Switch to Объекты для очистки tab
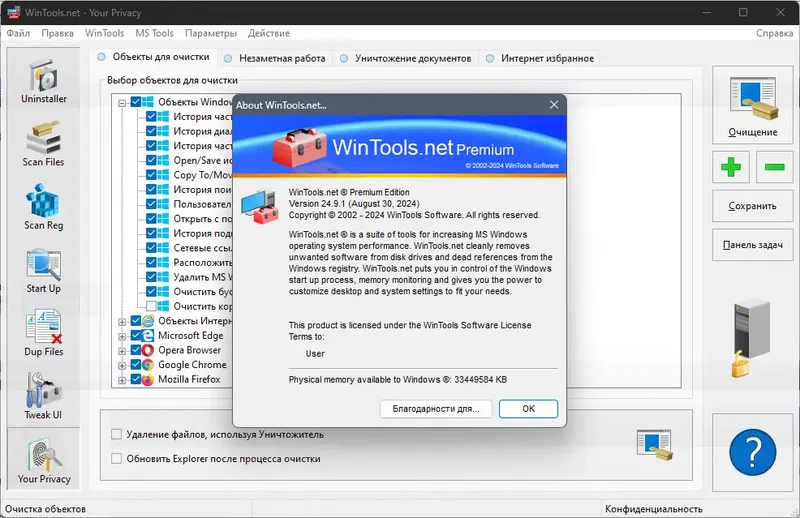Viewport: 800px width, 518px height. coord(154,57)
